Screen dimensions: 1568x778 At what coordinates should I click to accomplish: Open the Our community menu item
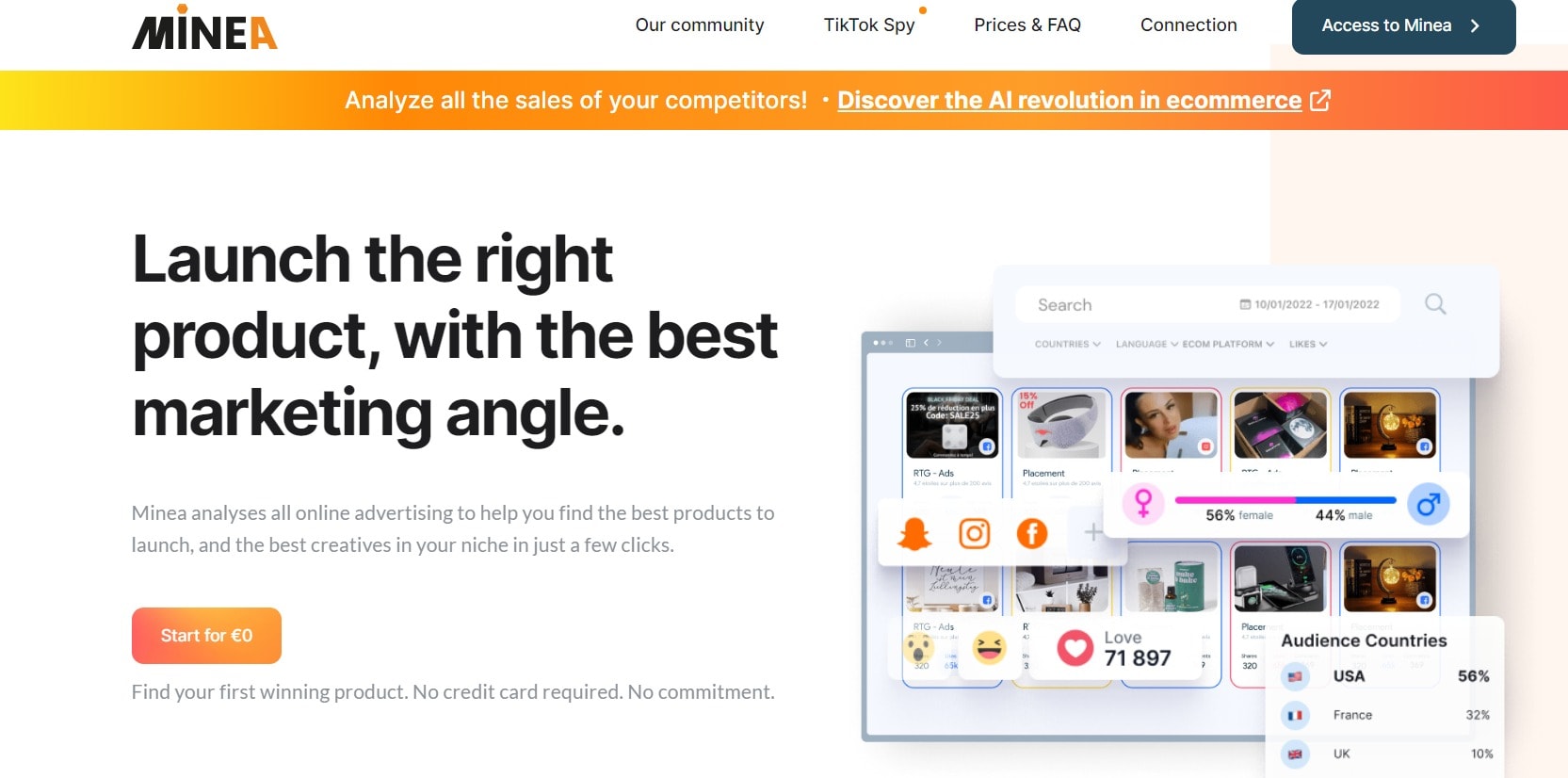point(700,25)
